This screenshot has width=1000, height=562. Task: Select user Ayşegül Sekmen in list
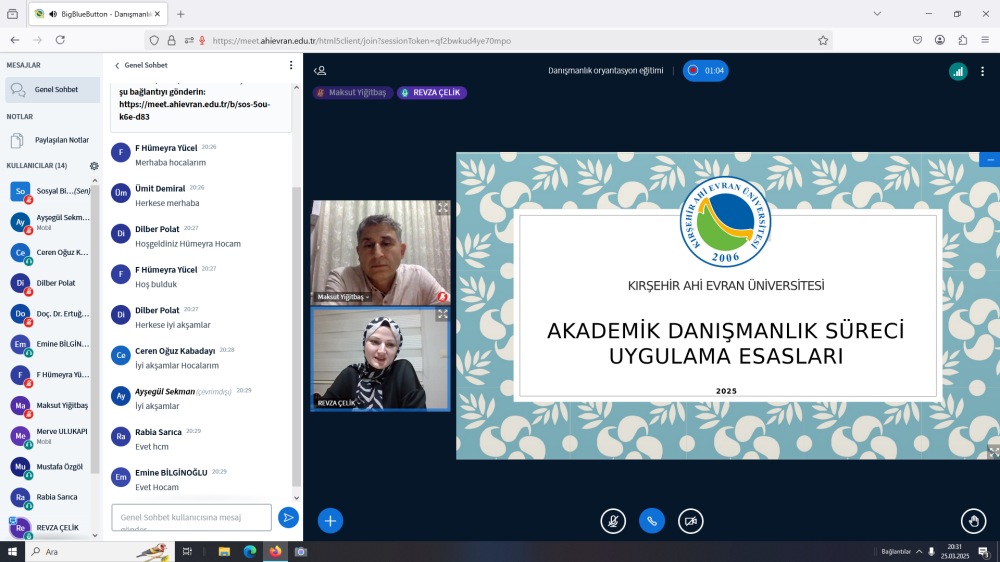(50, 222)
